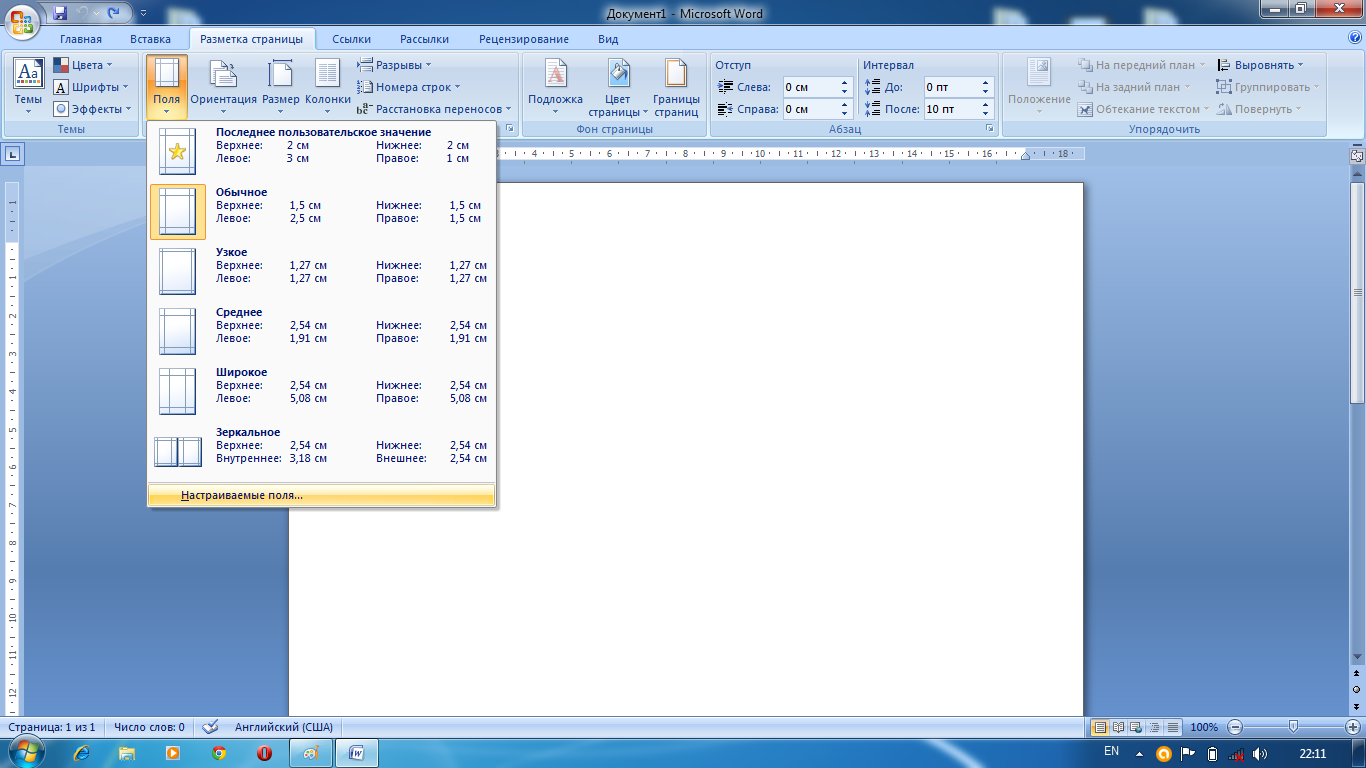Toggle the ruler above the vertical scrollbar

(x=1357, y=155)
